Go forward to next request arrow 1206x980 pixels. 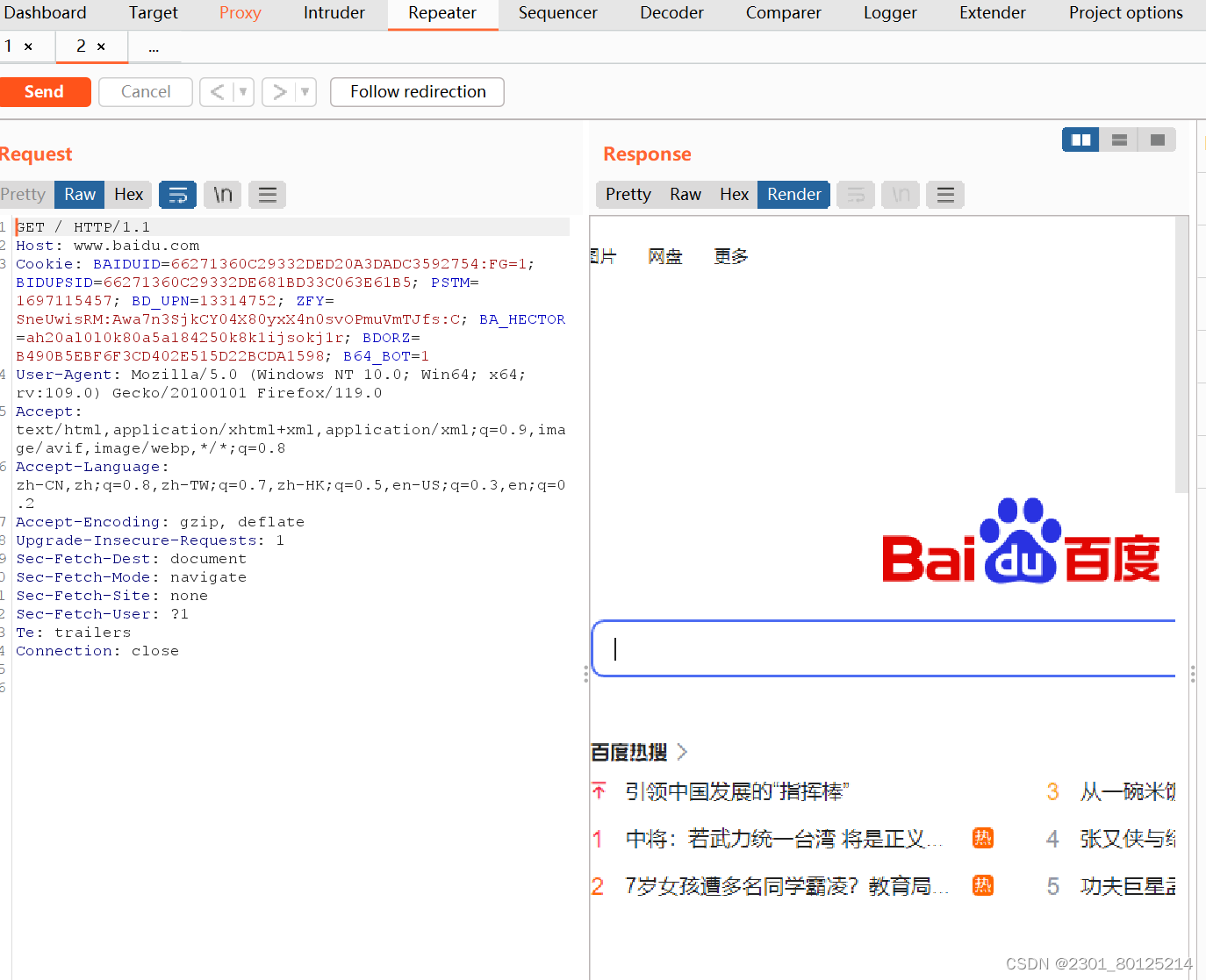(x=279, y=91)
